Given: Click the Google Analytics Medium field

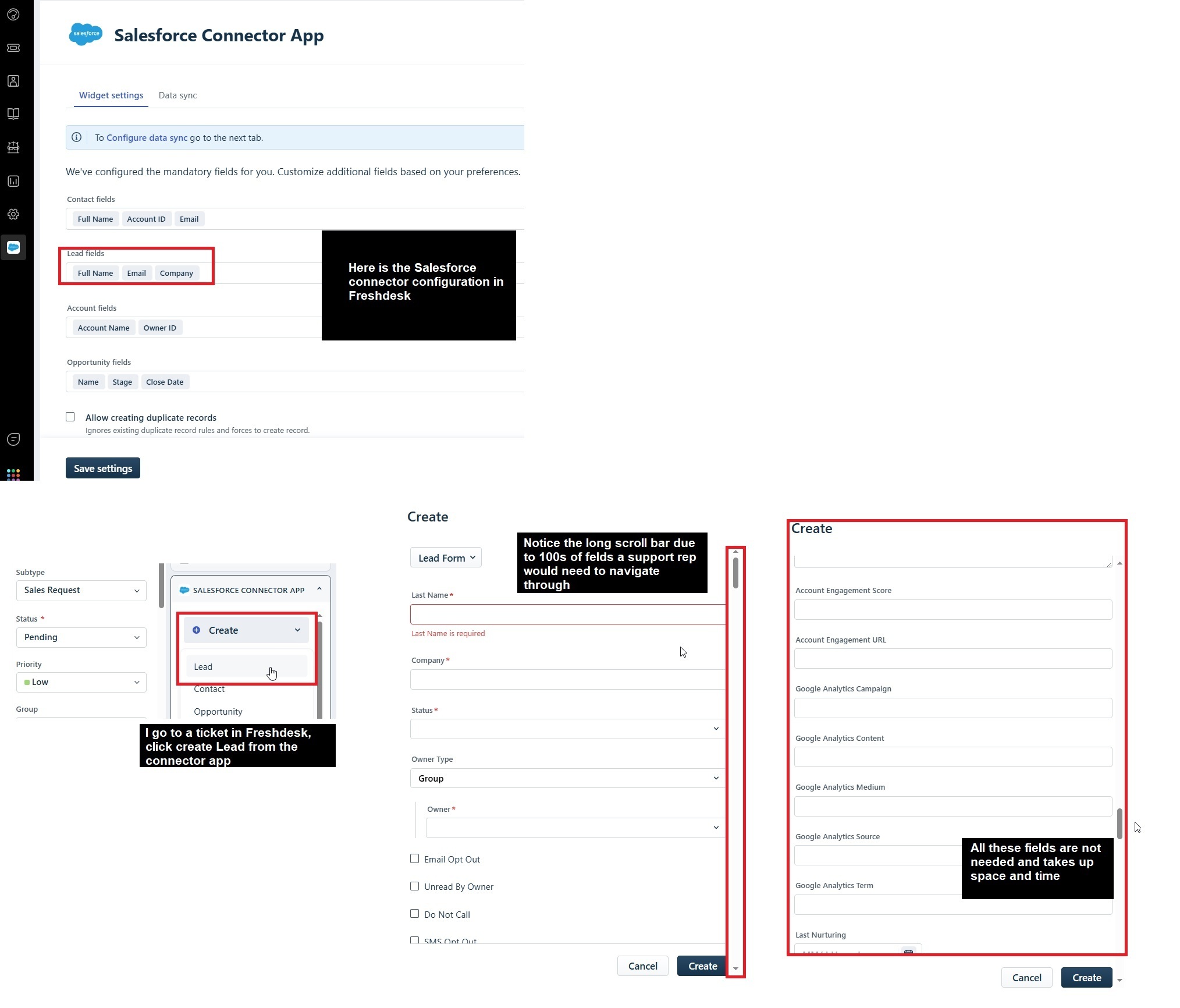Looking at the screenshot, I should coord(953,807).
